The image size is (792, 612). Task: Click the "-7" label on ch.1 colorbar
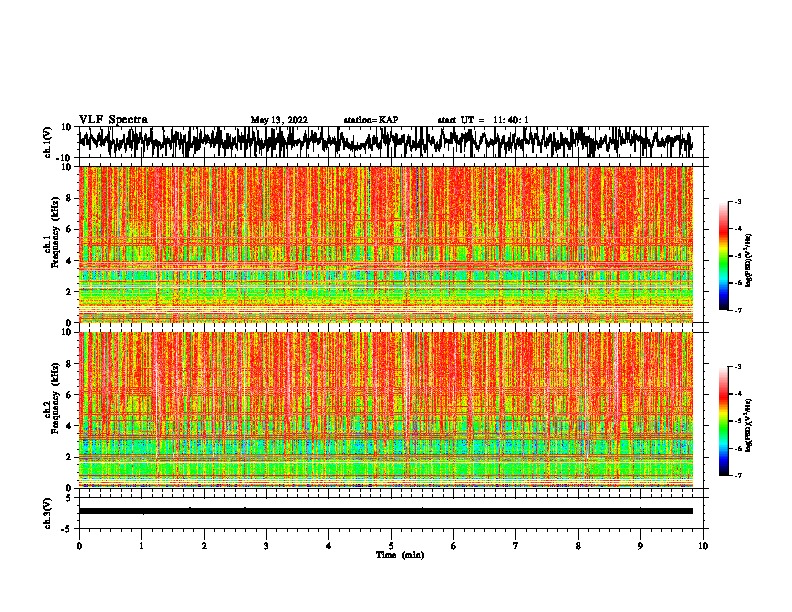pos(738,310)
